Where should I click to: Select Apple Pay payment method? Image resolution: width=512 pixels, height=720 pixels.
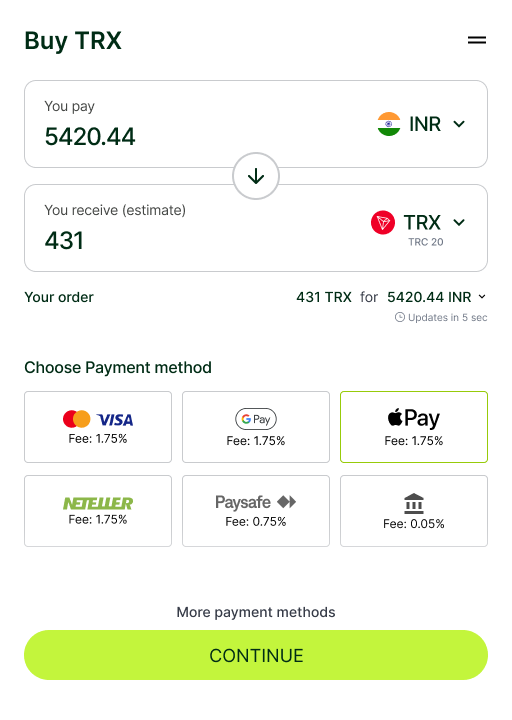(414, 427)
